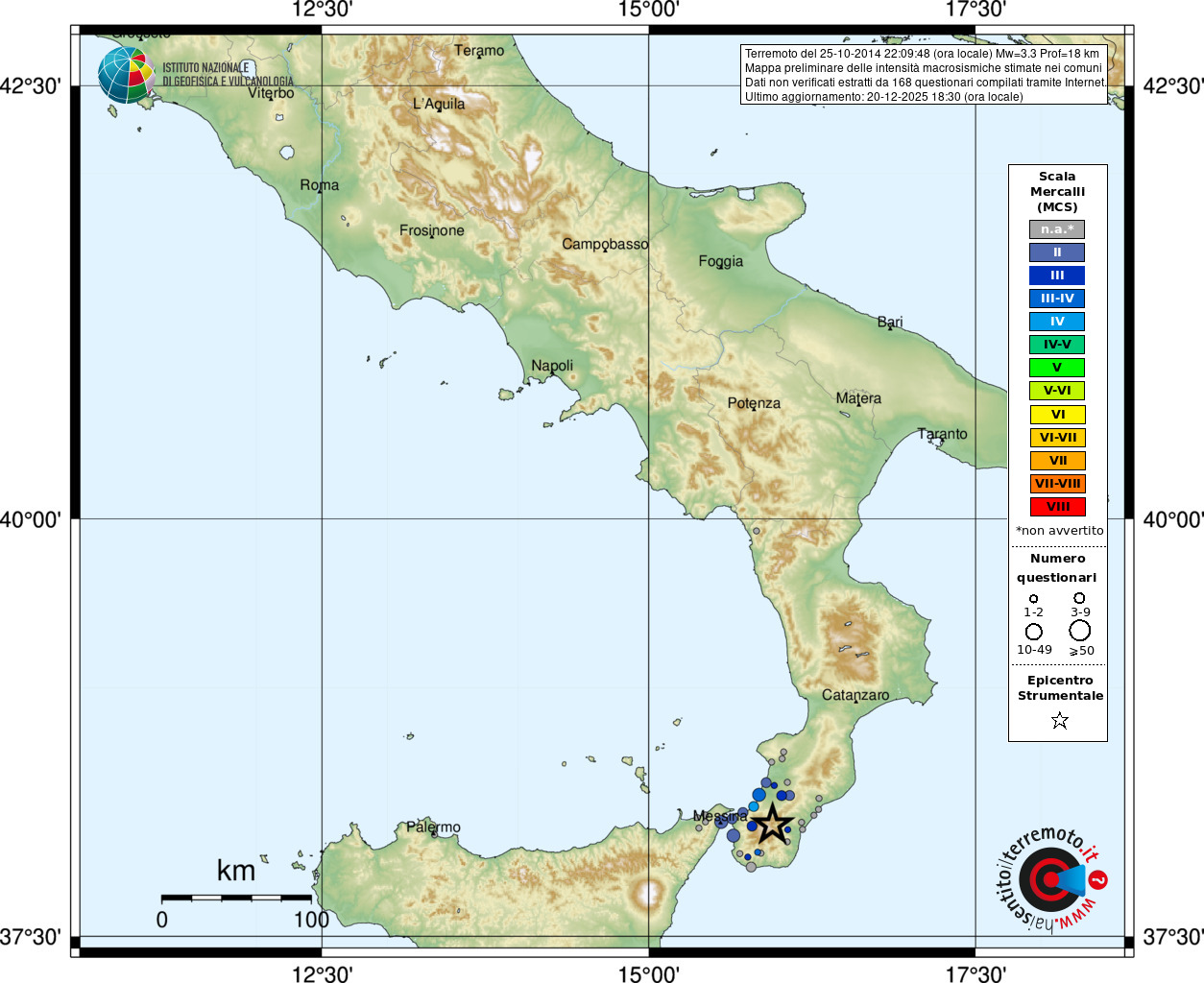
Task: Click the Napoli city label
Action: [552, 366]
